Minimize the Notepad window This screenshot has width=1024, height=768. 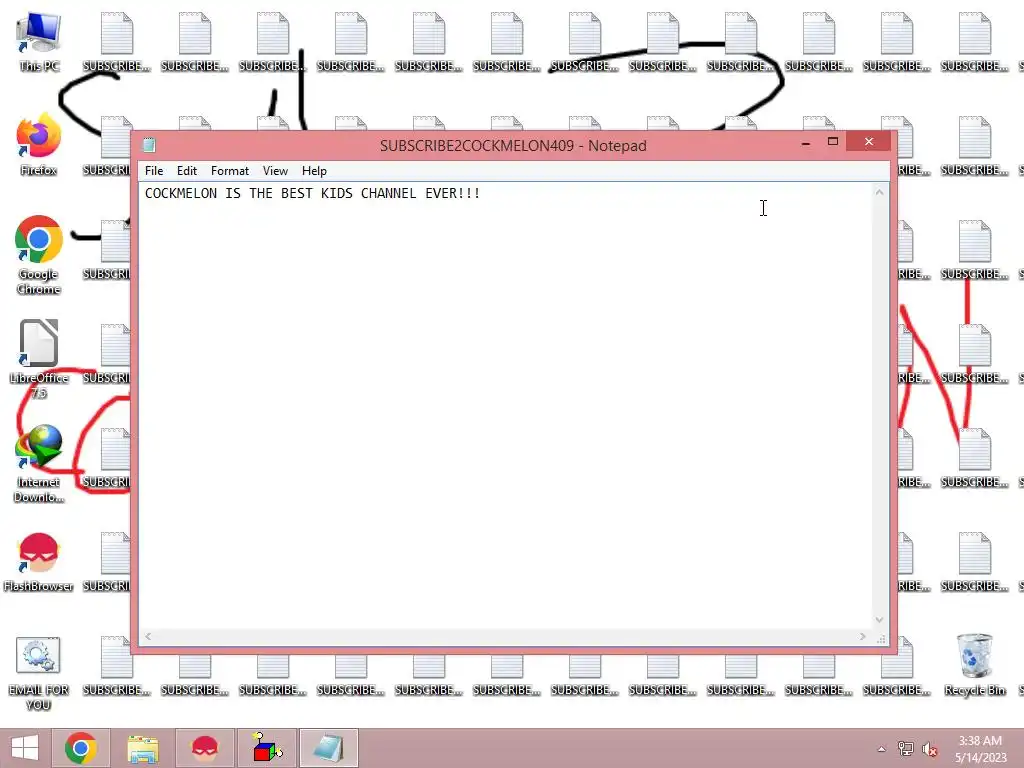(806, 142)
